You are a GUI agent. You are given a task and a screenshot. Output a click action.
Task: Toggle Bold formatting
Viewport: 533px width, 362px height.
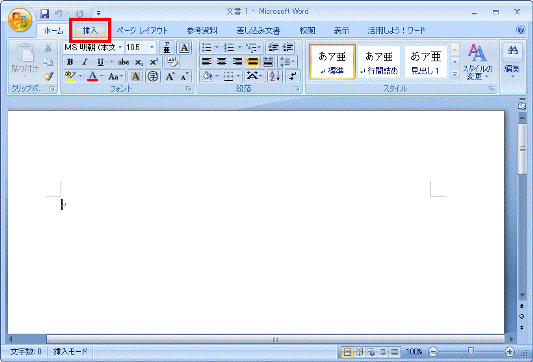coord(70,62)
